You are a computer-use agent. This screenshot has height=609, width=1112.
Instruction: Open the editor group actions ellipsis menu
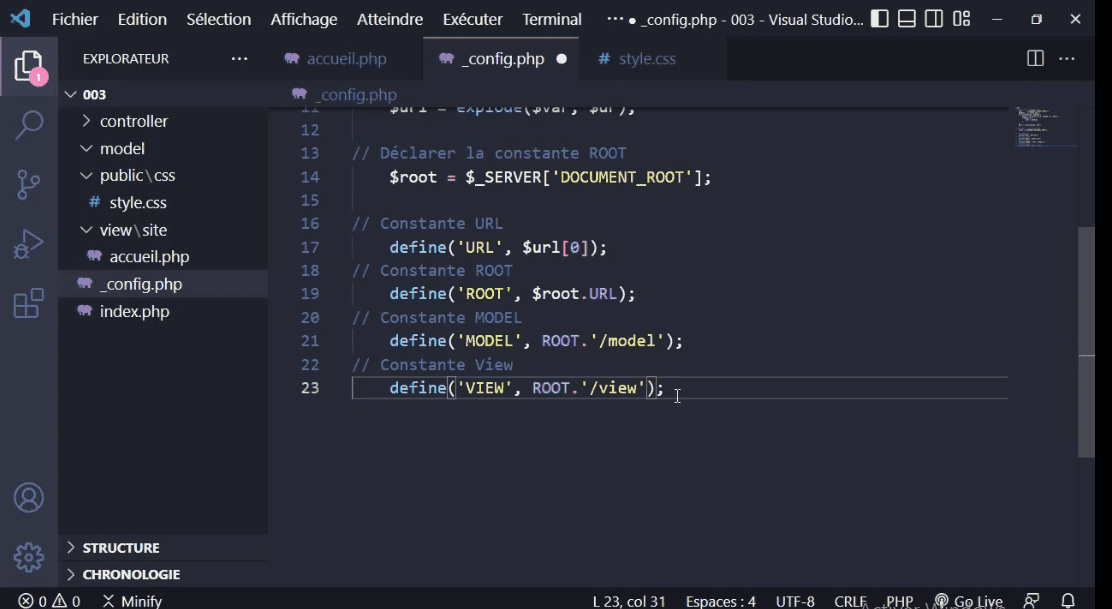pos(1066,58)
